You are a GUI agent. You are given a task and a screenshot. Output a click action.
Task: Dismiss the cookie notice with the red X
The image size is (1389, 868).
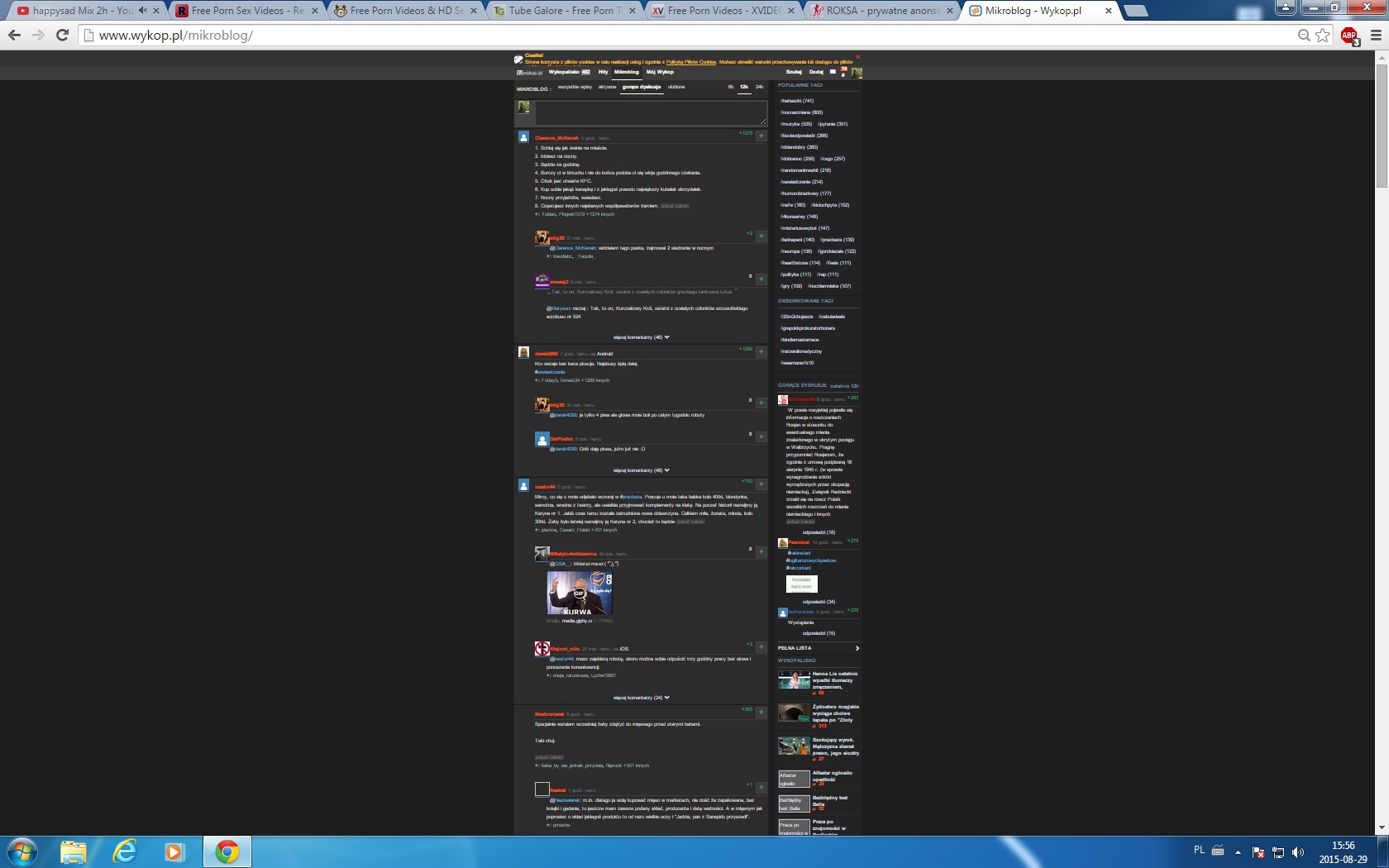pos(858,56)
